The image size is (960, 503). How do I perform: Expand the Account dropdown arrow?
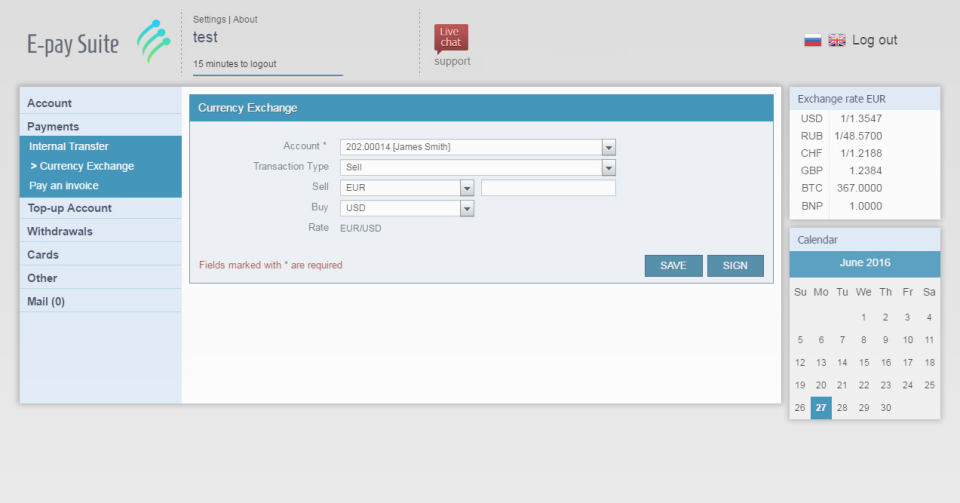pyautogui.click(x=609, y=147)
